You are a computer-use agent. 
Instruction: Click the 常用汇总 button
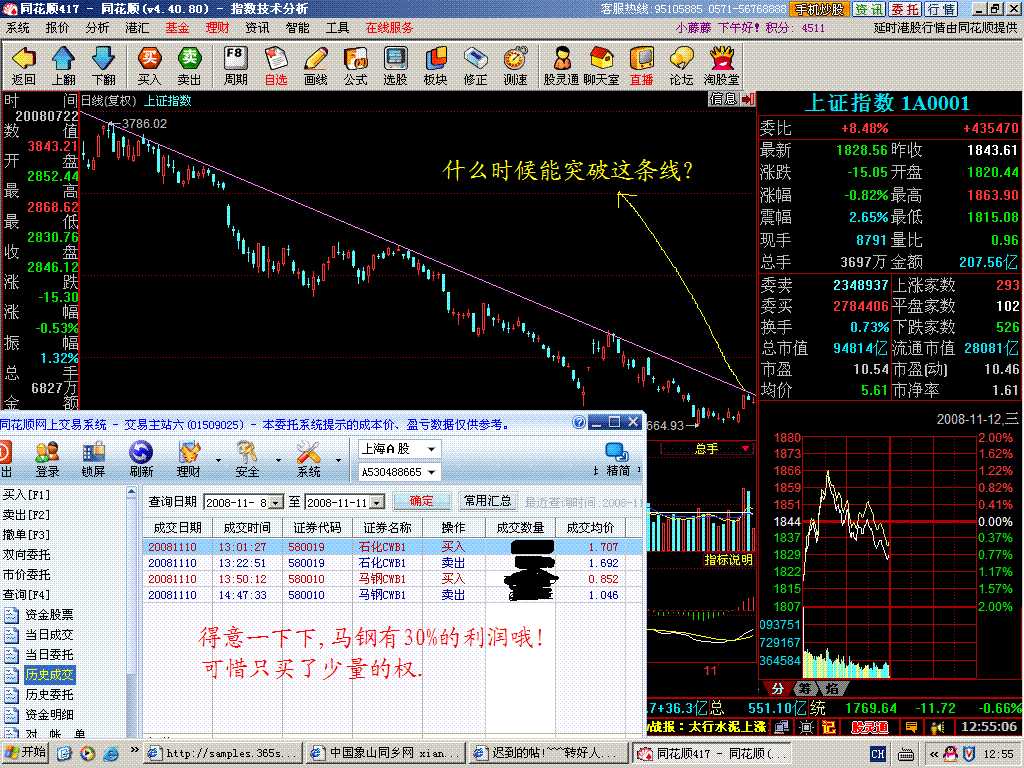click(x=487, y=501)
